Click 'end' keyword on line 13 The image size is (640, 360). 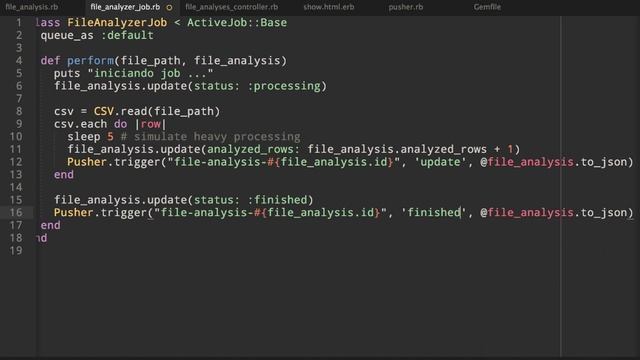click(x=64, y=174)
